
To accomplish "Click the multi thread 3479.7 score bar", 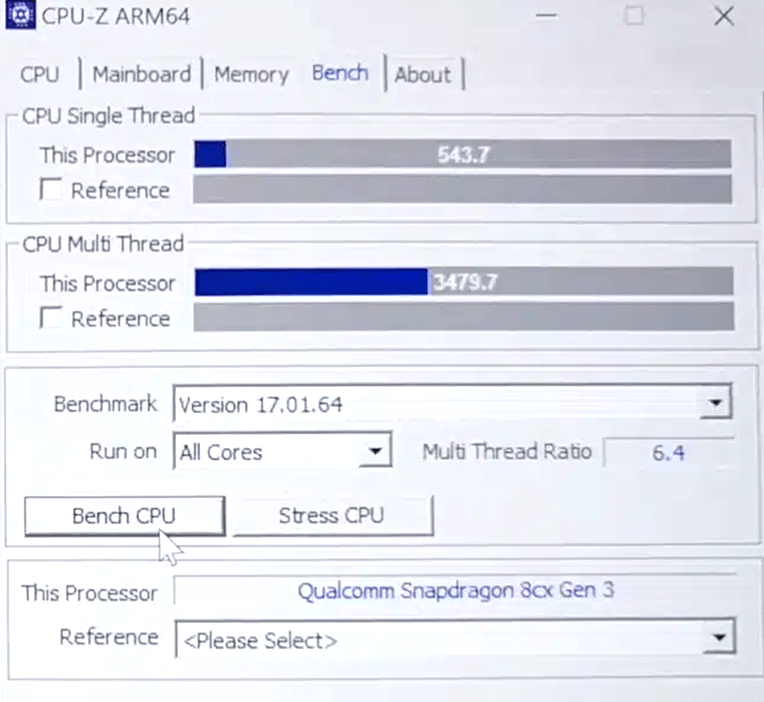I will (464, 283).
